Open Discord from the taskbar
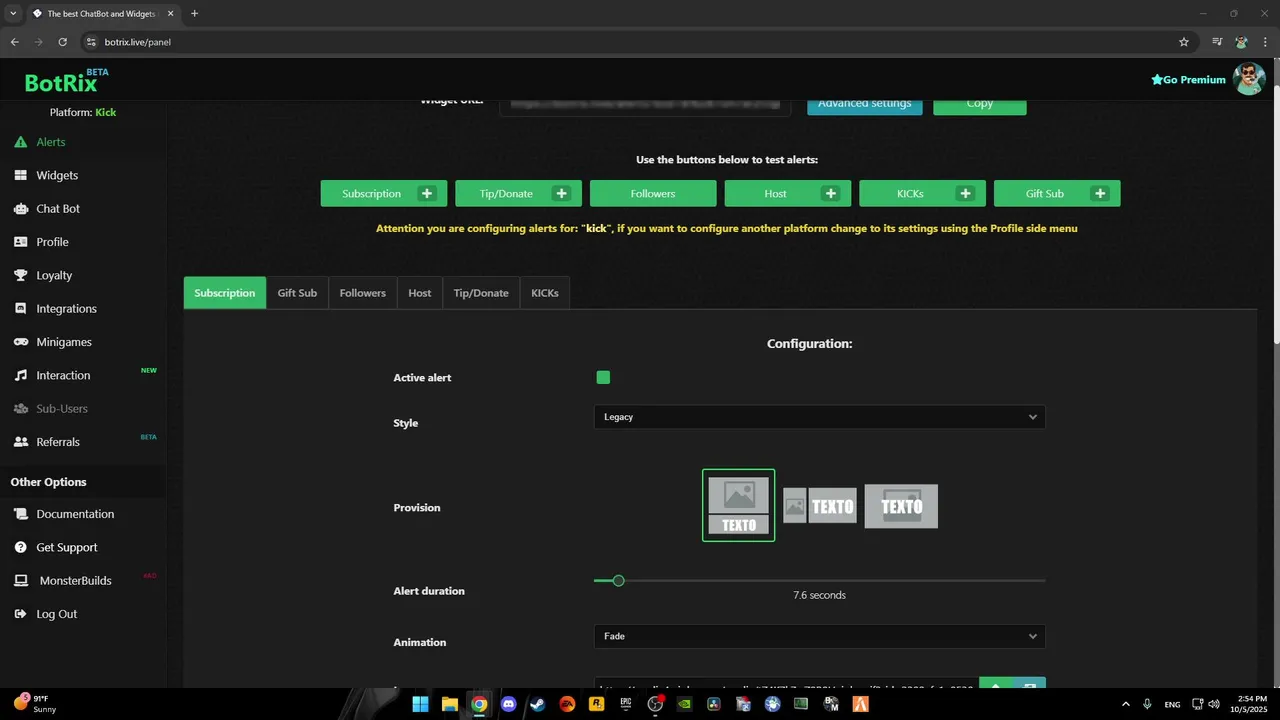The width and height of the screenshot is (1280, 720). tap(509, 704)
